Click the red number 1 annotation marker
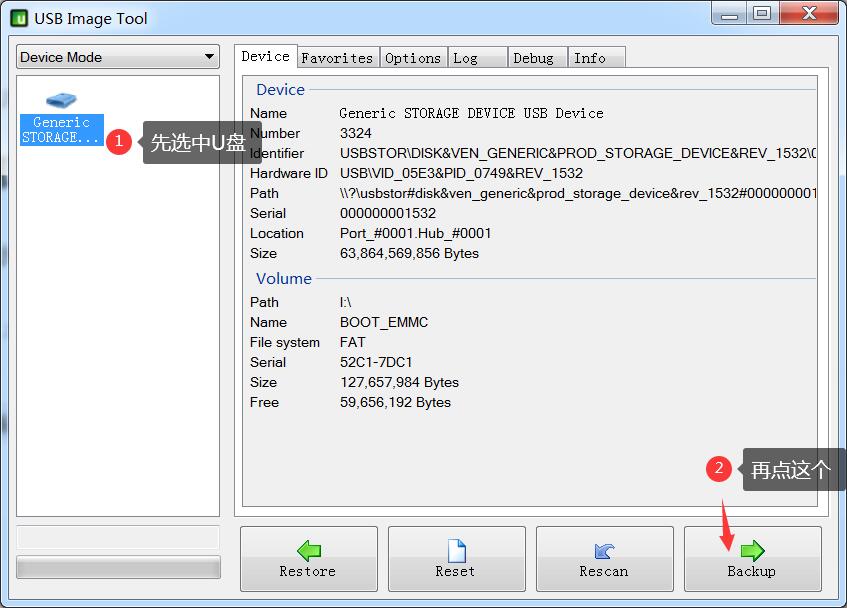Viewport: 847px width, 608px height. [x=118, y=142]
